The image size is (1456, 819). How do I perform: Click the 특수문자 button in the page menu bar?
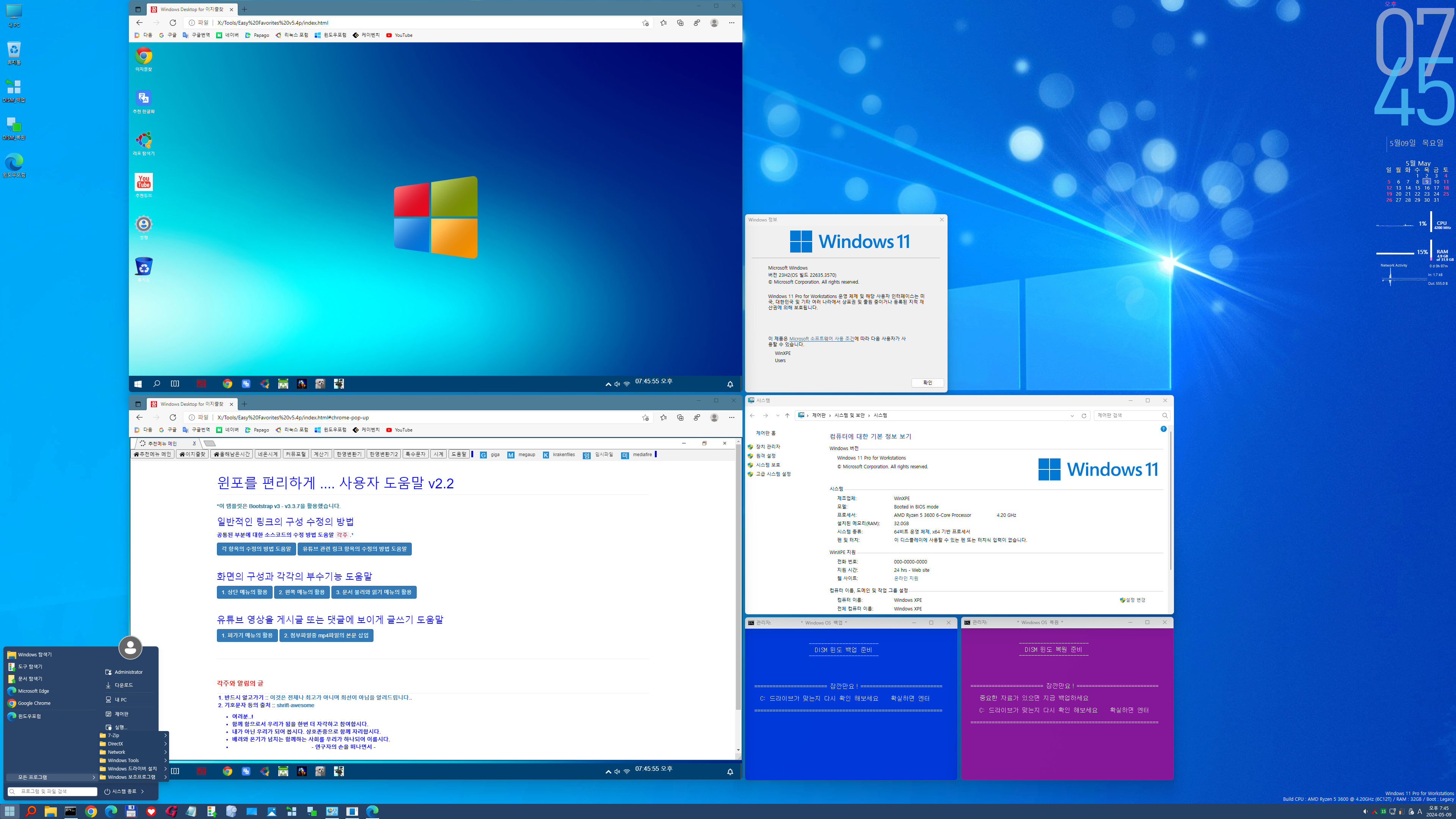click(x=416, y=455)
